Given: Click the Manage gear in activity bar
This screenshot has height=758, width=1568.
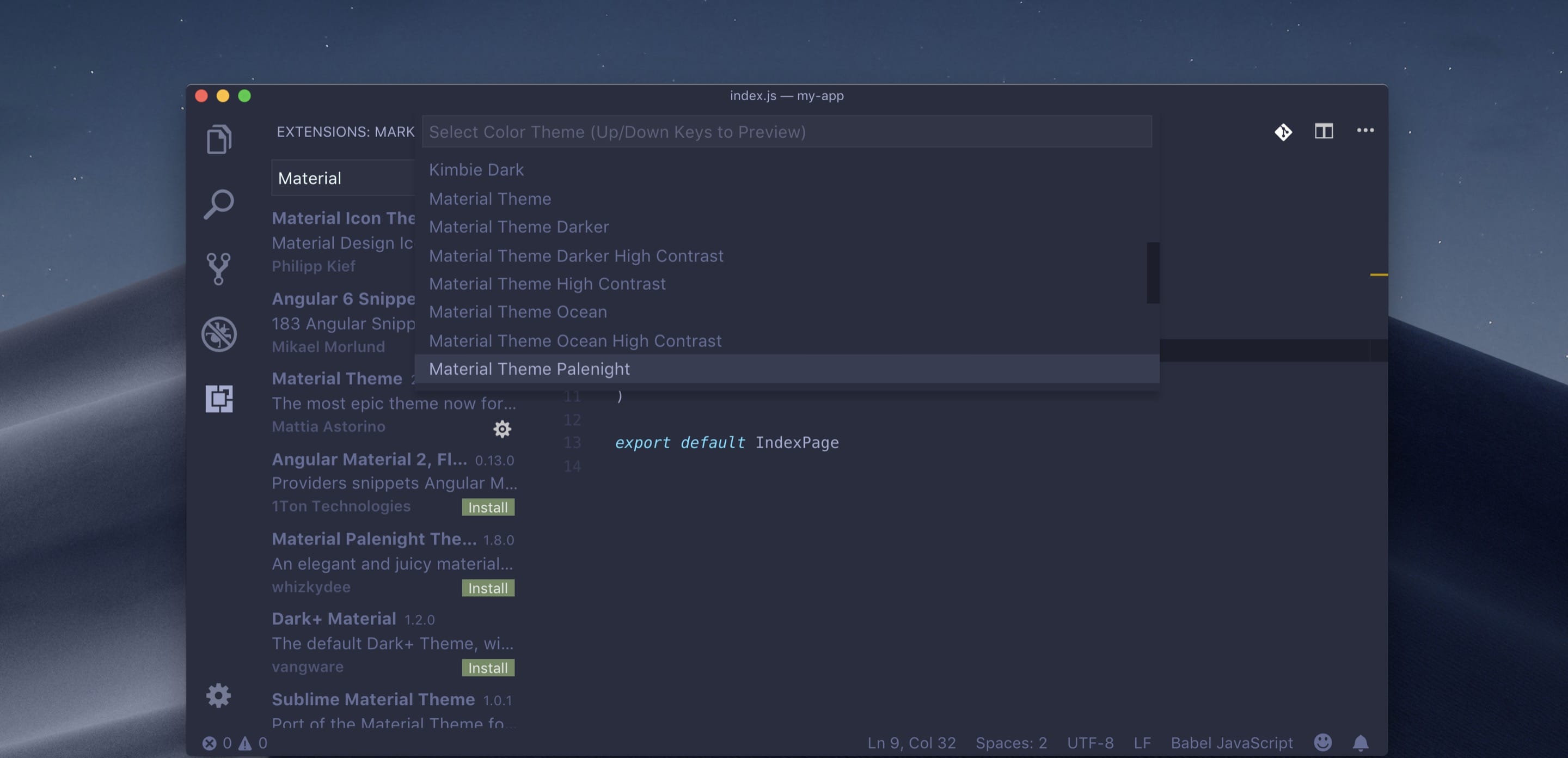Looking at the screenshot, I should point(218,695).
